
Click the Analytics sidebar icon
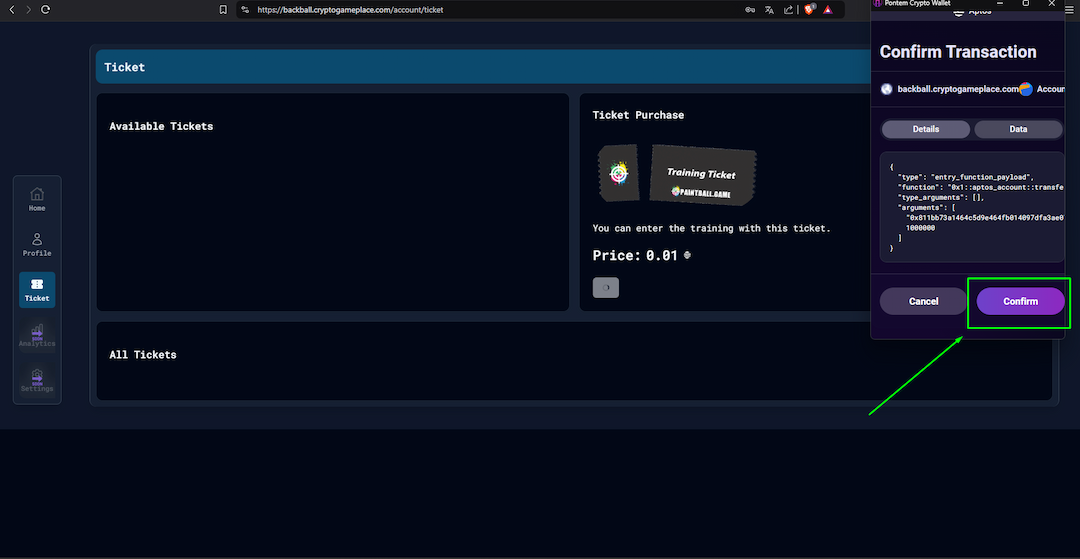(37, 335)
